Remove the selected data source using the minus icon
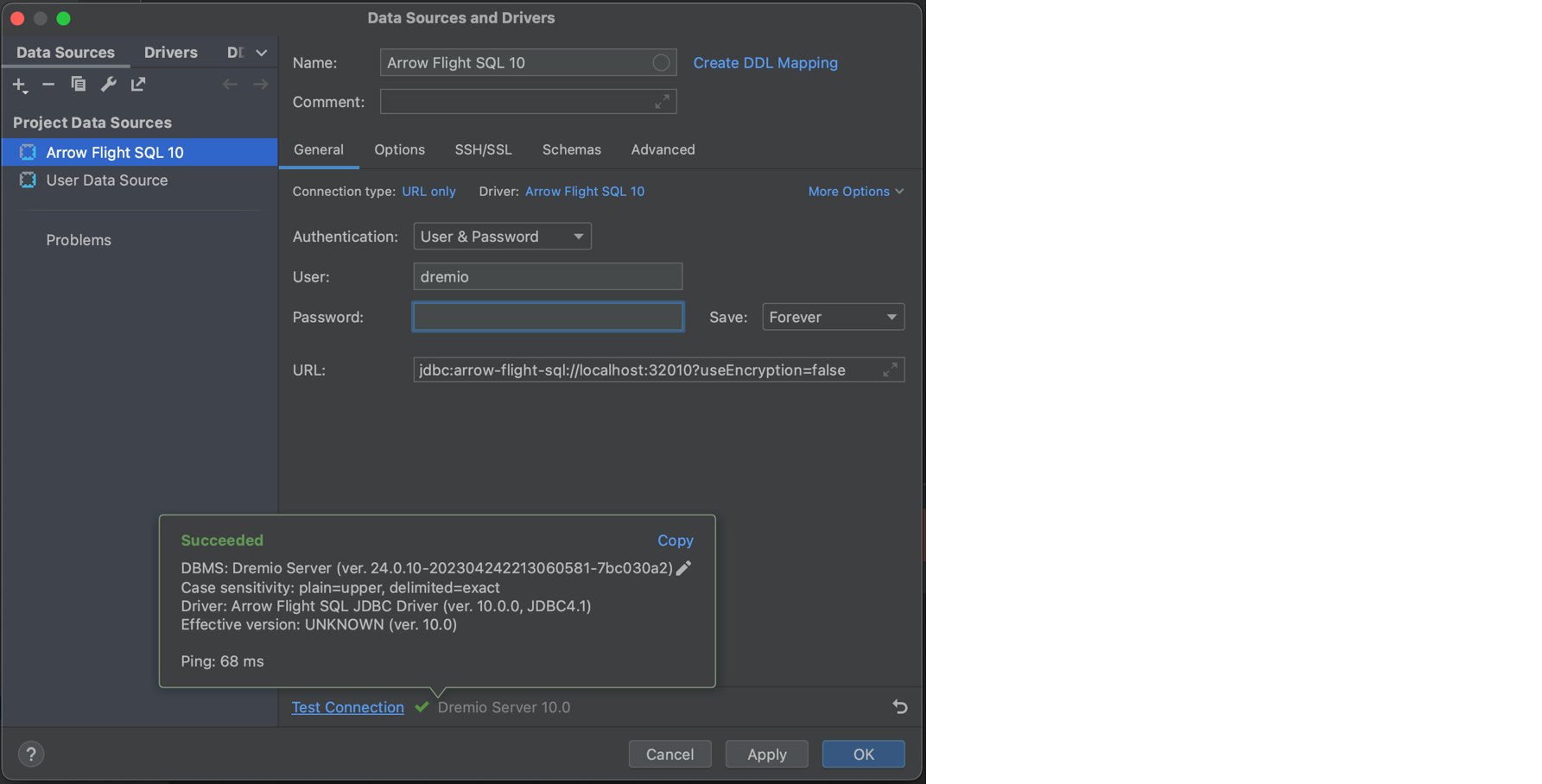 [x=48, y=84]
